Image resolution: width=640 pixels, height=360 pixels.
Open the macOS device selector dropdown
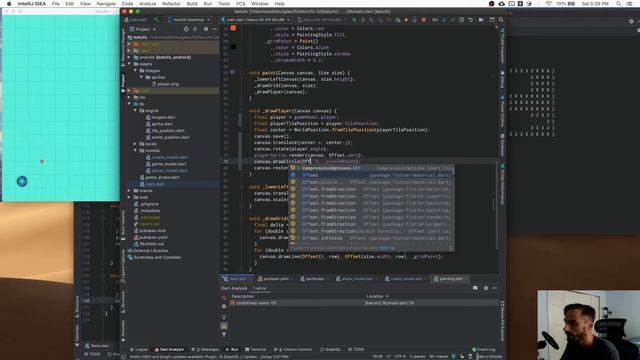(189, 20)
